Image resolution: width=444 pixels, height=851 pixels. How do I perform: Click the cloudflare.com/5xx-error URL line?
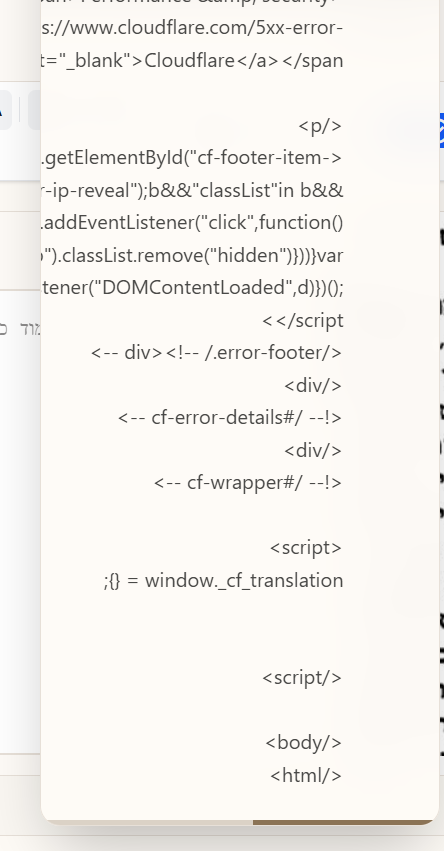(192, 28)
